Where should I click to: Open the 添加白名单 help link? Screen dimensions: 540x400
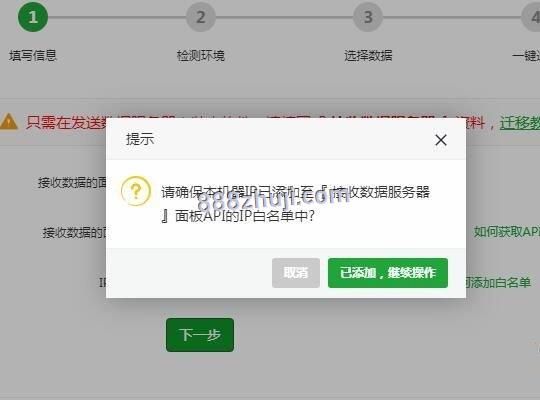(498, 283)
